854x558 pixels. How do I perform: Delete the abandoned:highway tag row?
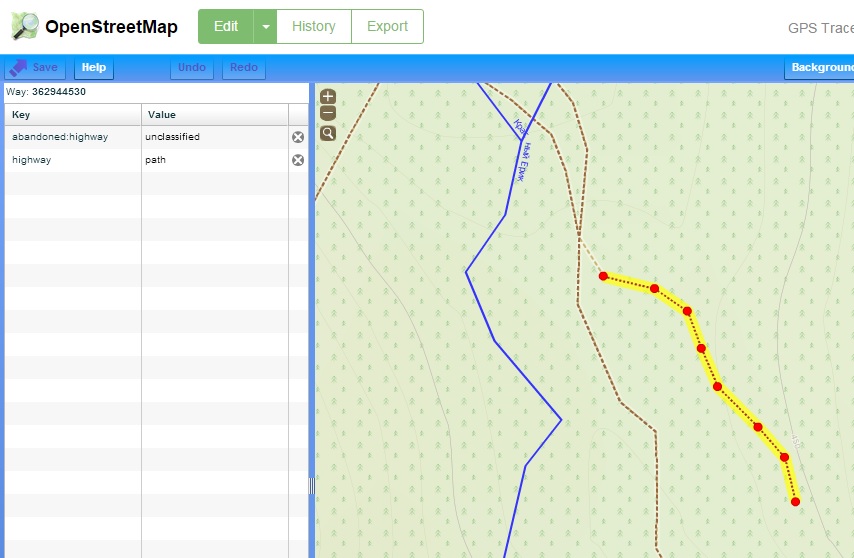click(x=298, y=137)
